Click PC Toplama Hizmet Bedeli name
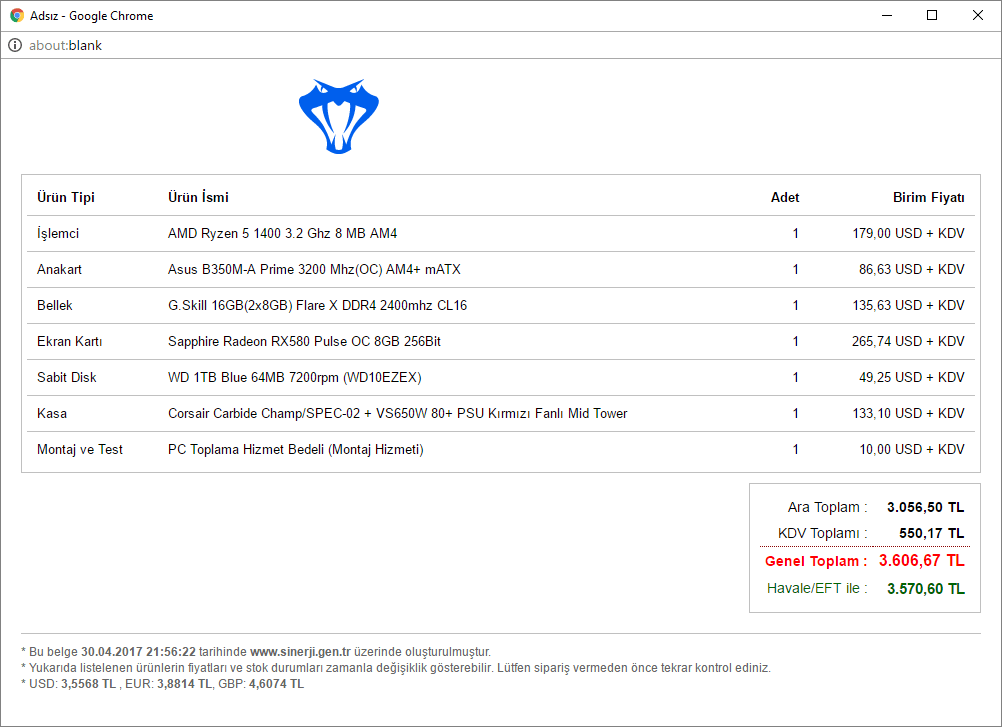Viewport: 1002px width, 727px height. (296, 449)
